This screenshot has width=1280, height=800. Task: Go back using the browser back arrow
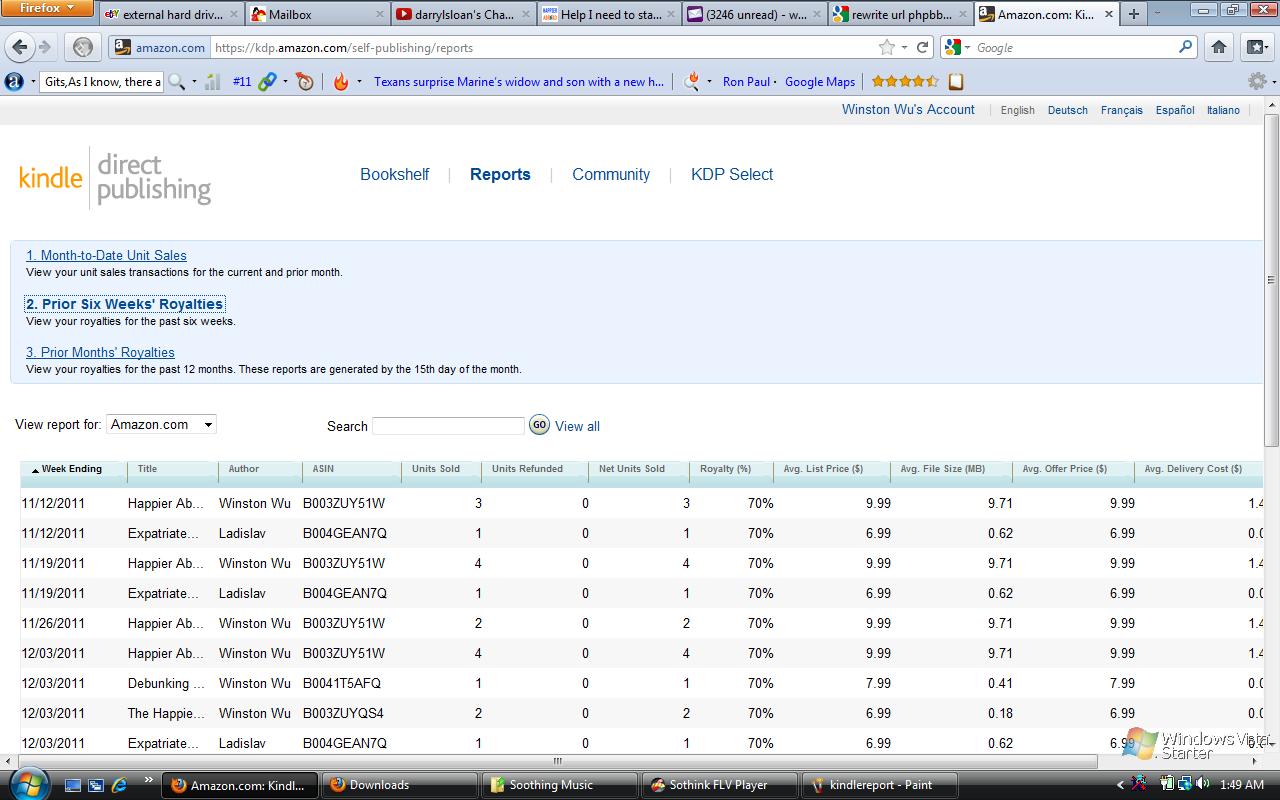[x=20, y=47]
